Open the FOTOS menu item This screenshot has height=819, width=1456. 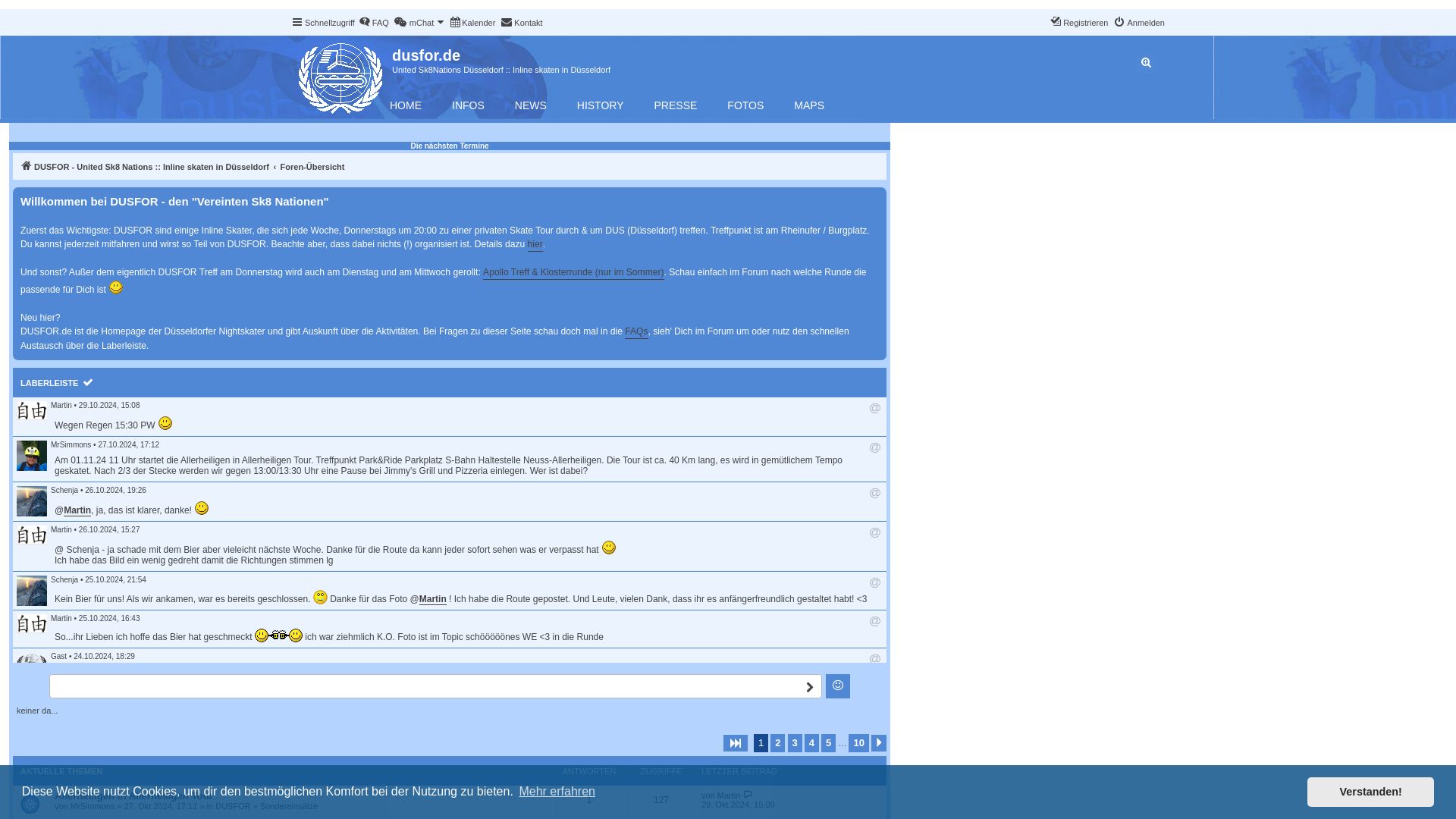point(745,105)
